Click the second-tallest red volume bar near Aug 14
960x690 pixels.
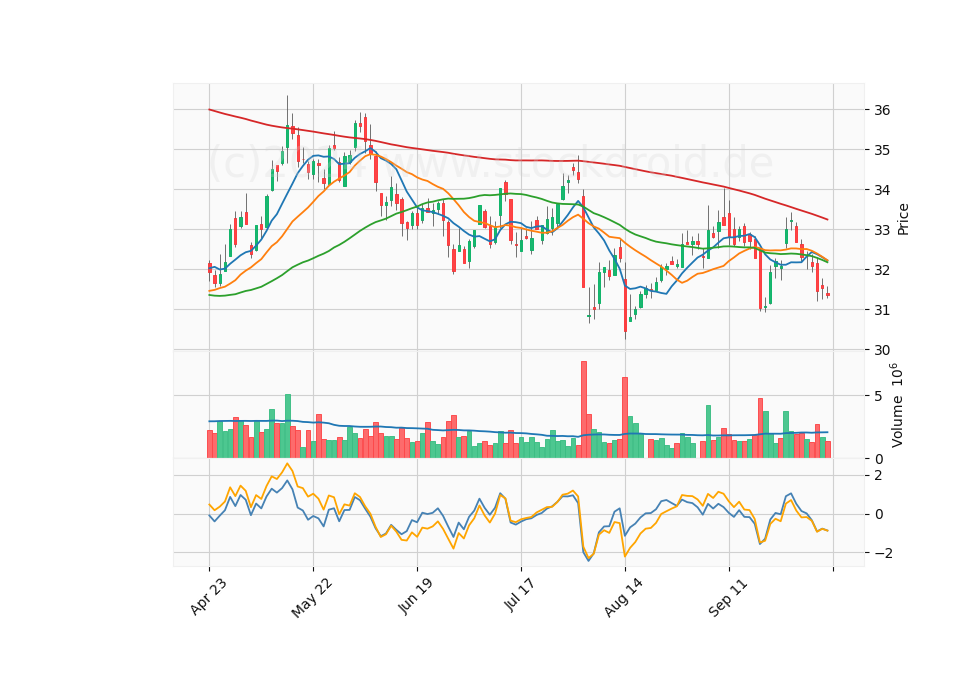pyautogui.click(x=625, y=418)
